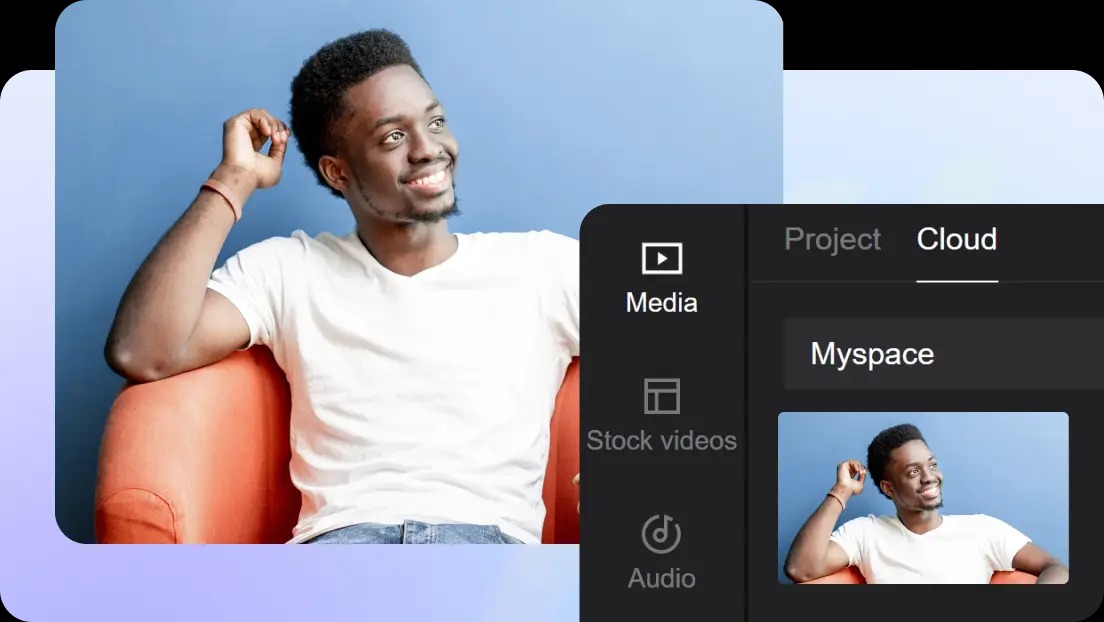Open the Stock videos layout icon
1104x622 pixels.
pos(661,397)
